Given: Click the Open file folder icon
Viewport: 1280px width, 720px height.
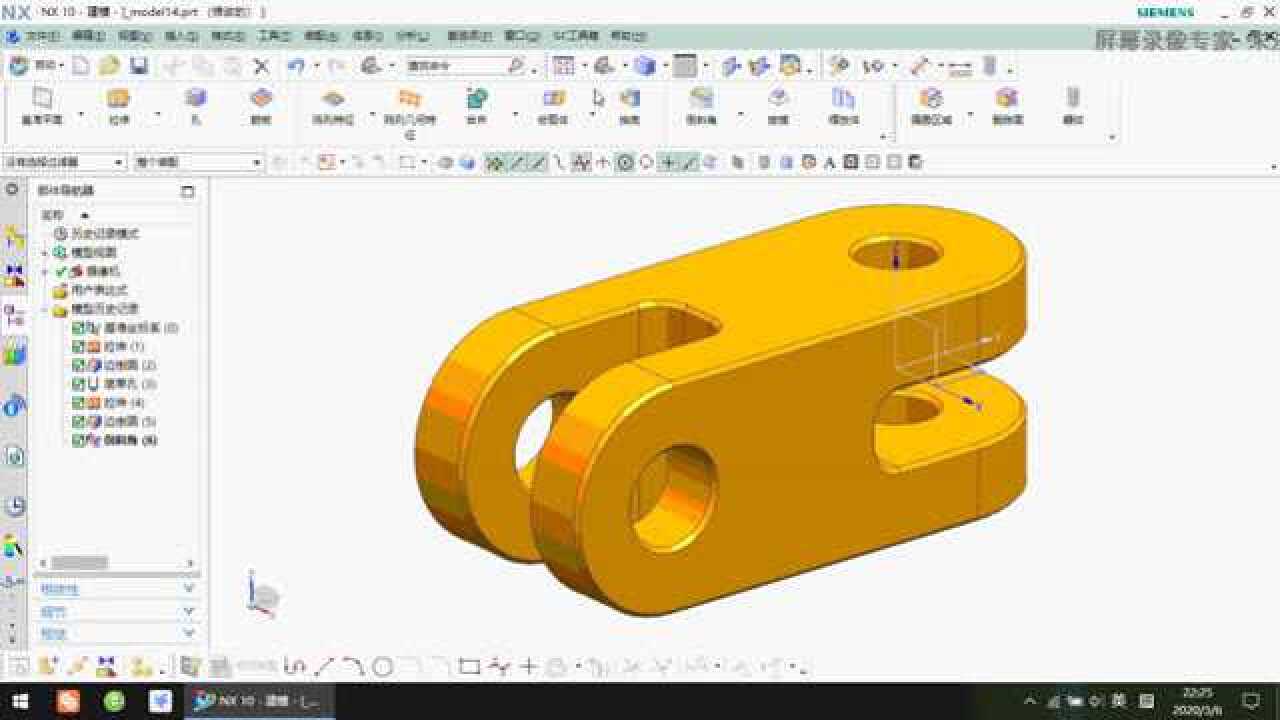Looking at the screenshot, I should pos(109,66).
